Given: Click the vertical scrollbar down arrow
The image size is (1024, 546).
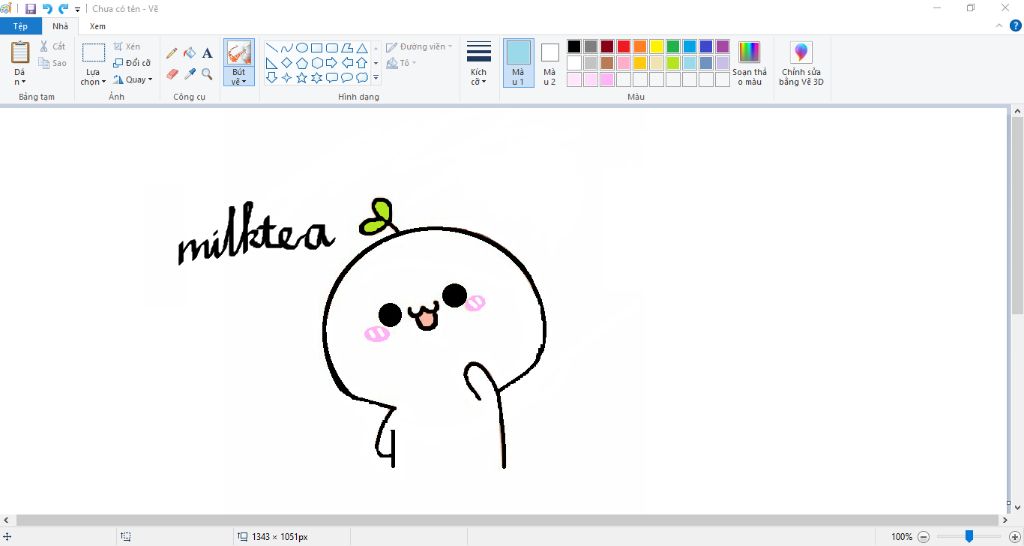Looking at the screenshot, I should click(1017, 507).
